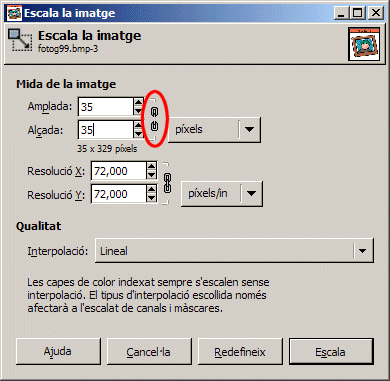The width and height of the screenshot is (390, 381).
Task: Open the píxels unit dropdown
Action: click(x=214, y=129)
